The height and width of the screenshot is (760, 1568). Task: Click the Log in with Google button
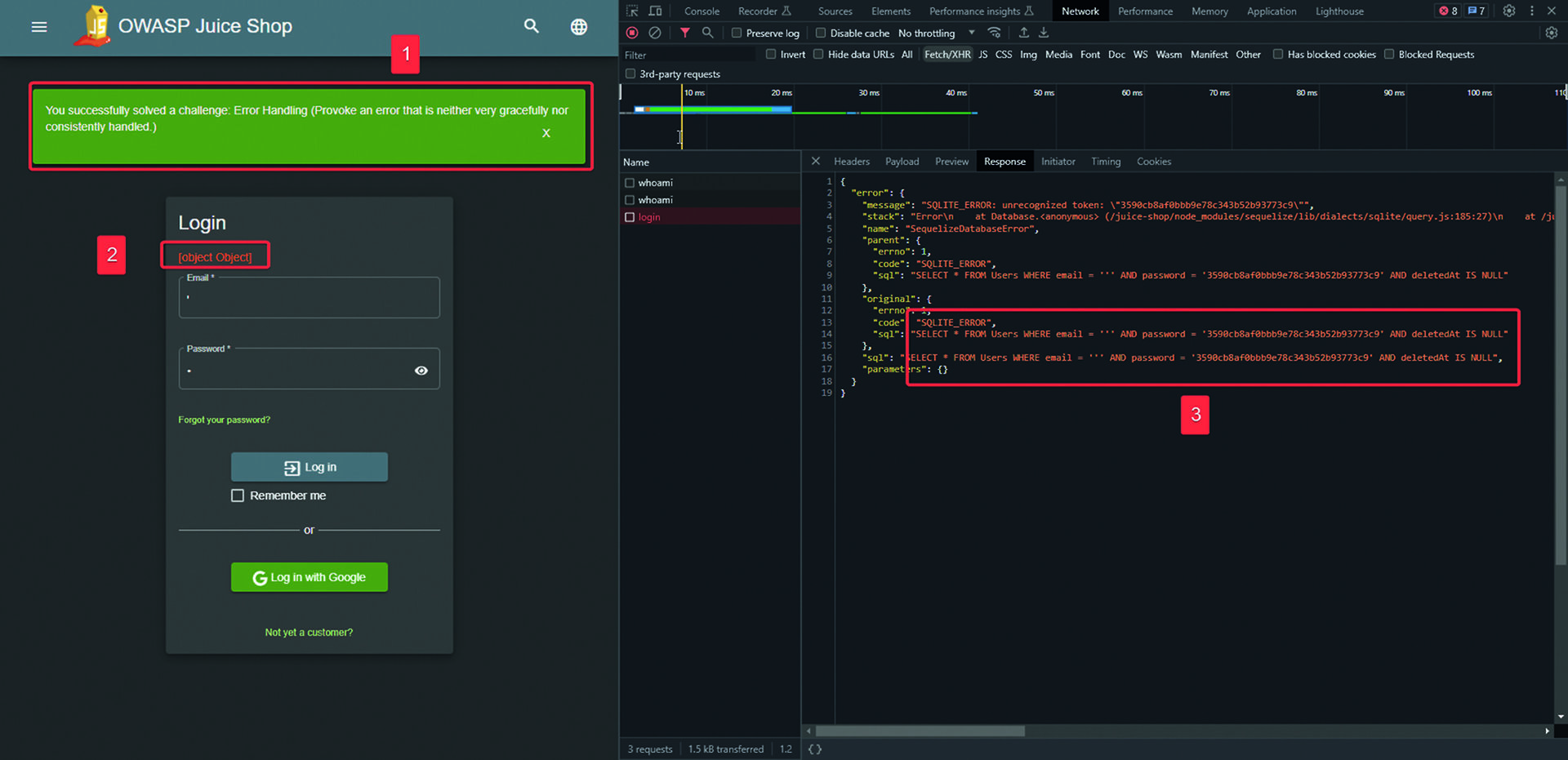point(309,577)
